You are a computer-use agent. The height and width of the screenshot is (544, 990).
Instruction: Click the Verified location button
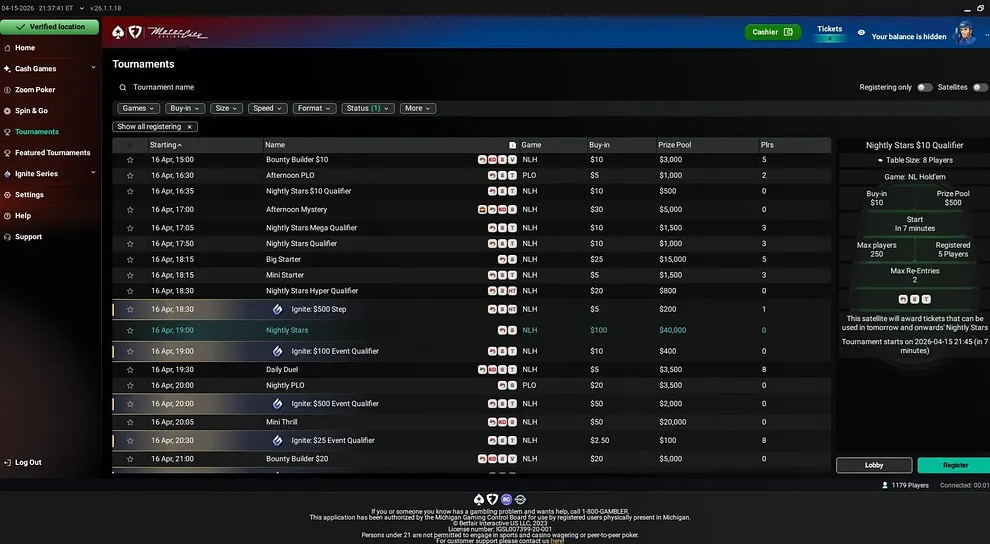(50, 27)
